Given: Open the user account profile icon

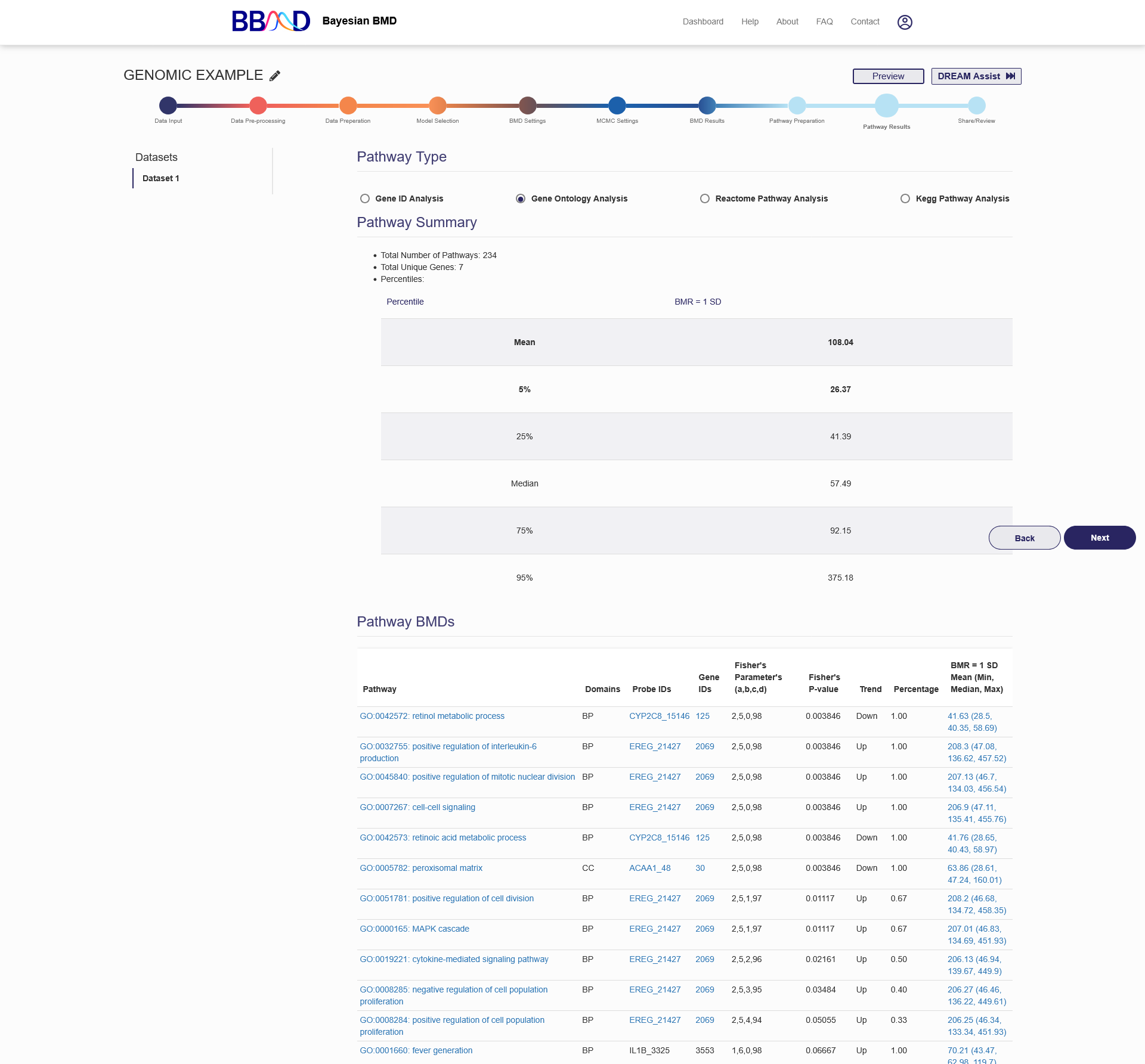Looking at the screenshot, I should (905, 22).
